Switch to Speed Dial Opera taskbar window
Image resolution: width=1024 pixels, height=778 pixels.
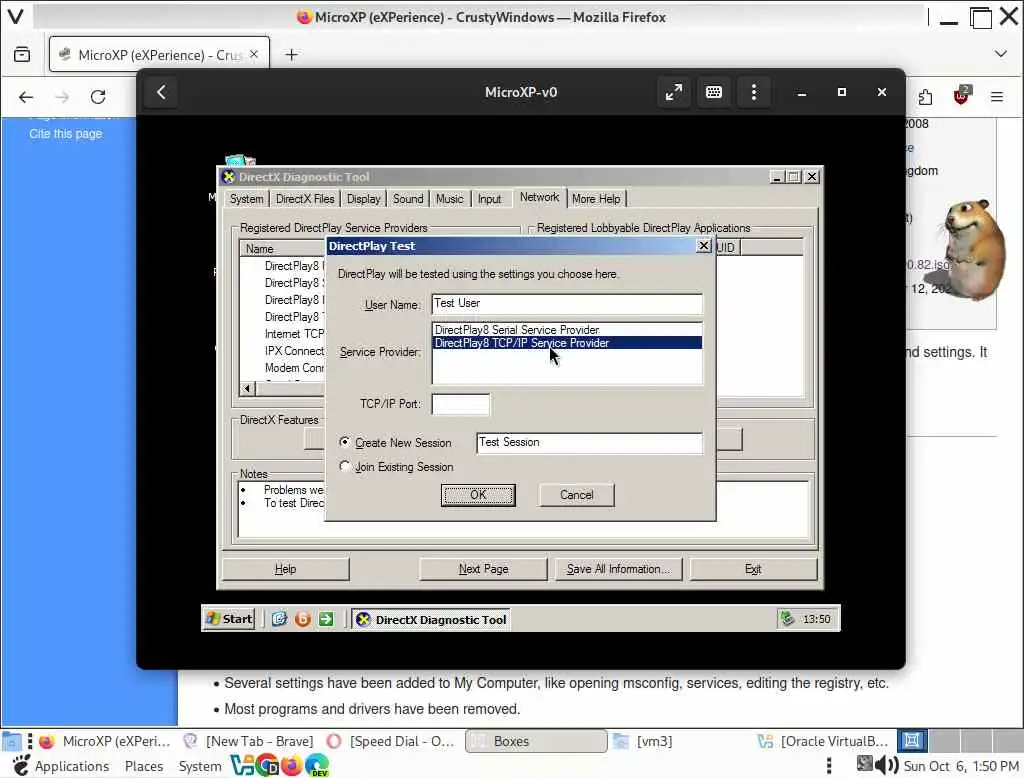pos(391,741)
